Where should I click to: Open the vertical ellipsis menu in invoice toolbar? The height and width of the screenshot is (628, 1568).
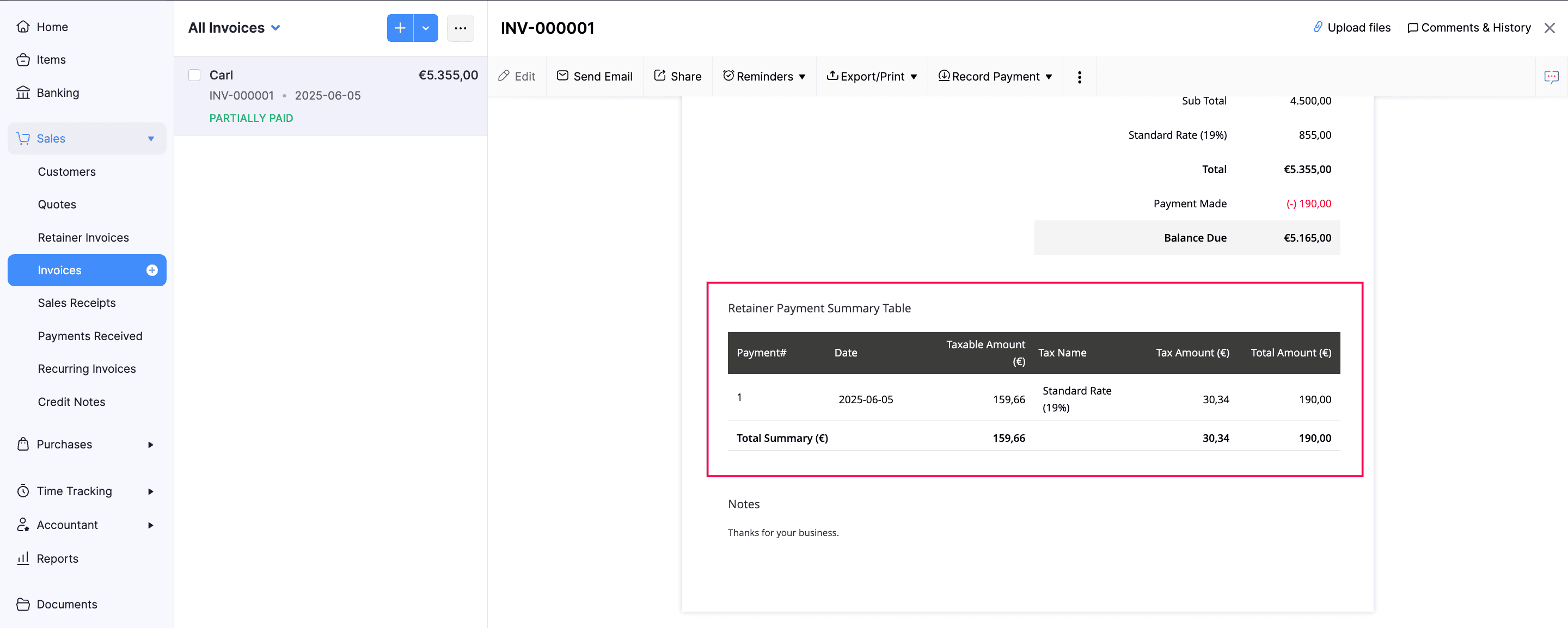[x=1079, y=77]
